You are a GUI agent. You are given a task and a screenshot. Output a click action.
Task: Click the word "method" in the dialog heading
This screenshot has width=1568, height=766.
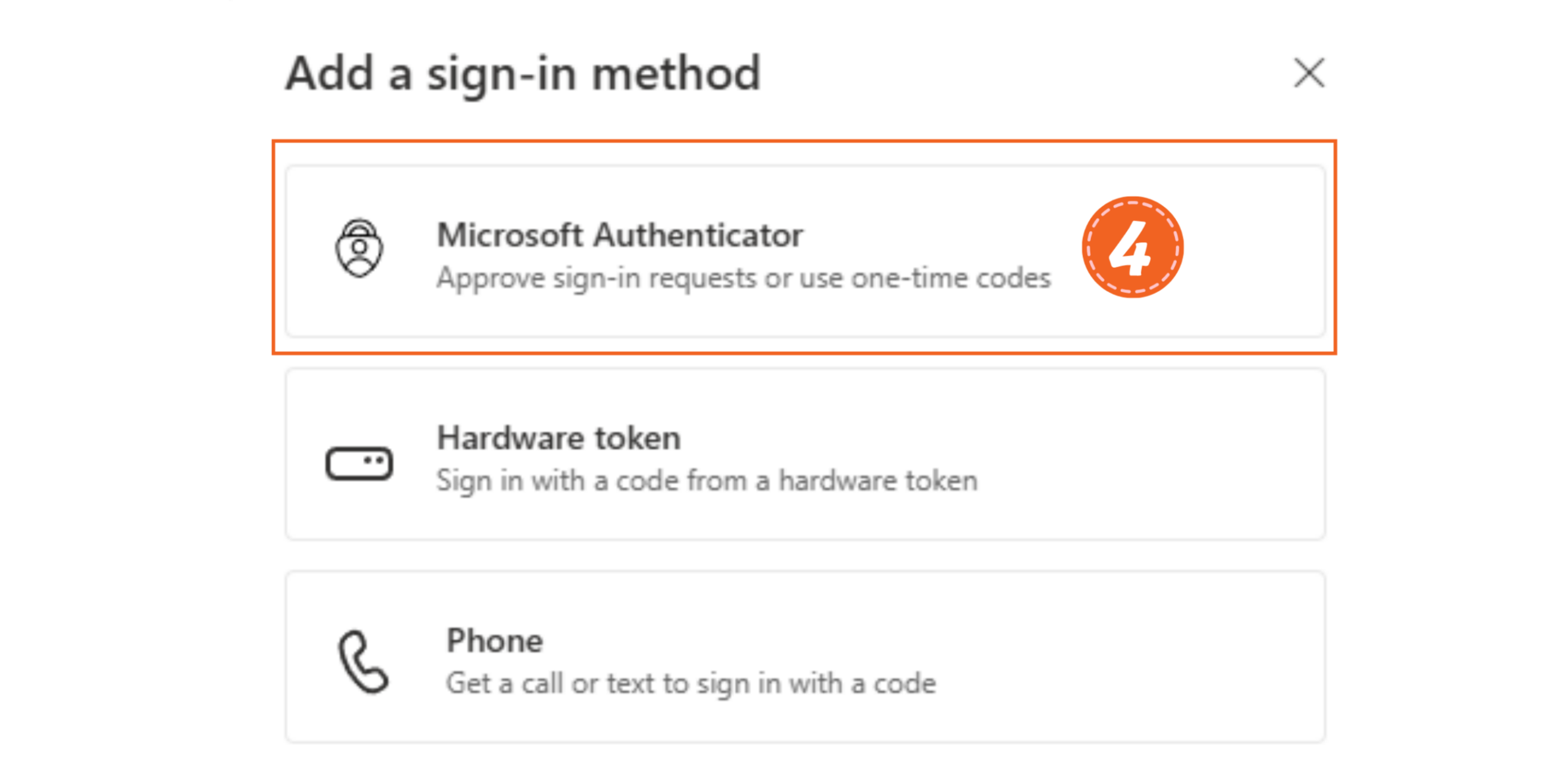point(676,74)
